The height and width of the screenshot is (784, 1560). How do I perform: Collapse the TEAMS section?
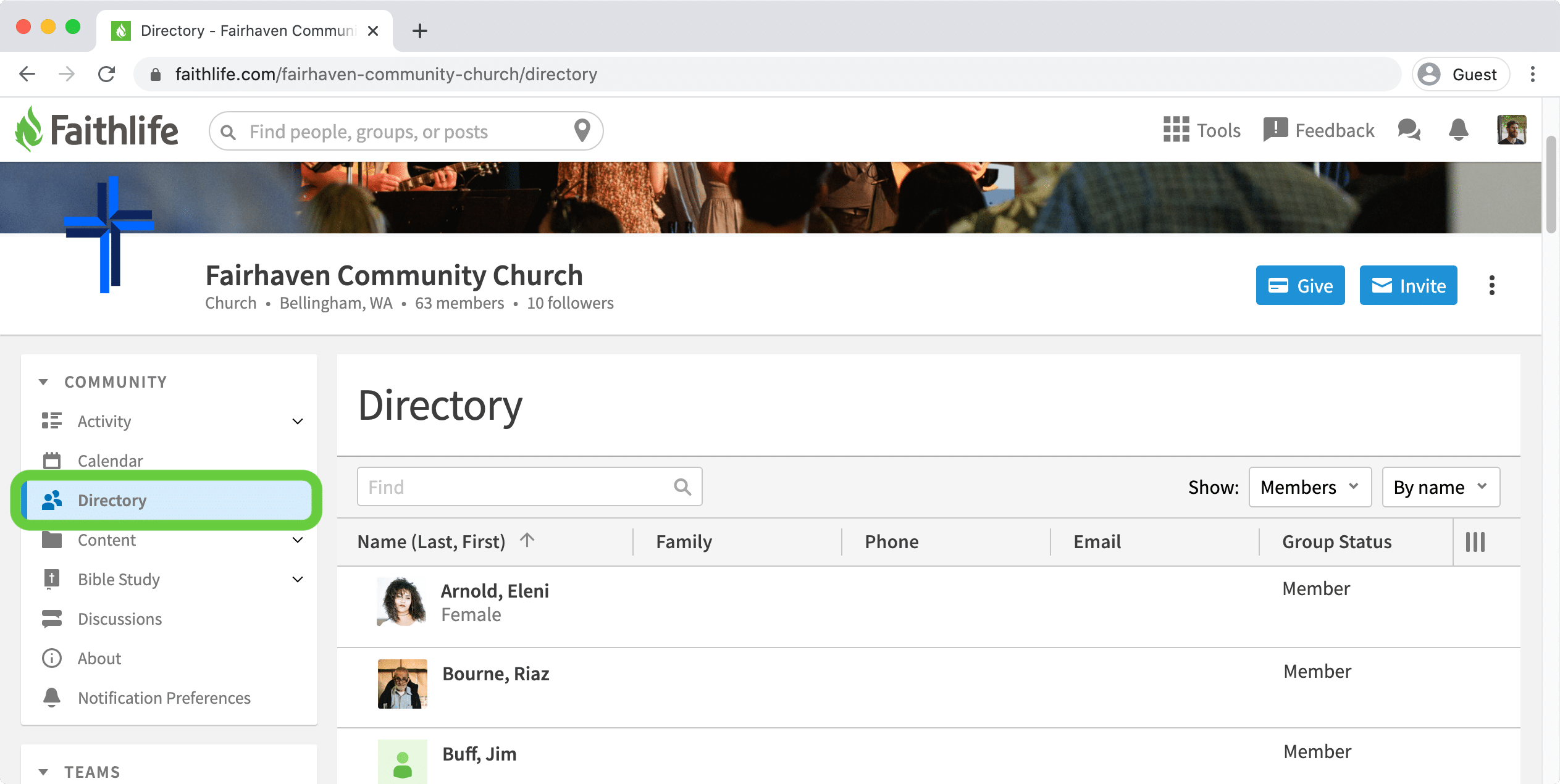(43, 772)
